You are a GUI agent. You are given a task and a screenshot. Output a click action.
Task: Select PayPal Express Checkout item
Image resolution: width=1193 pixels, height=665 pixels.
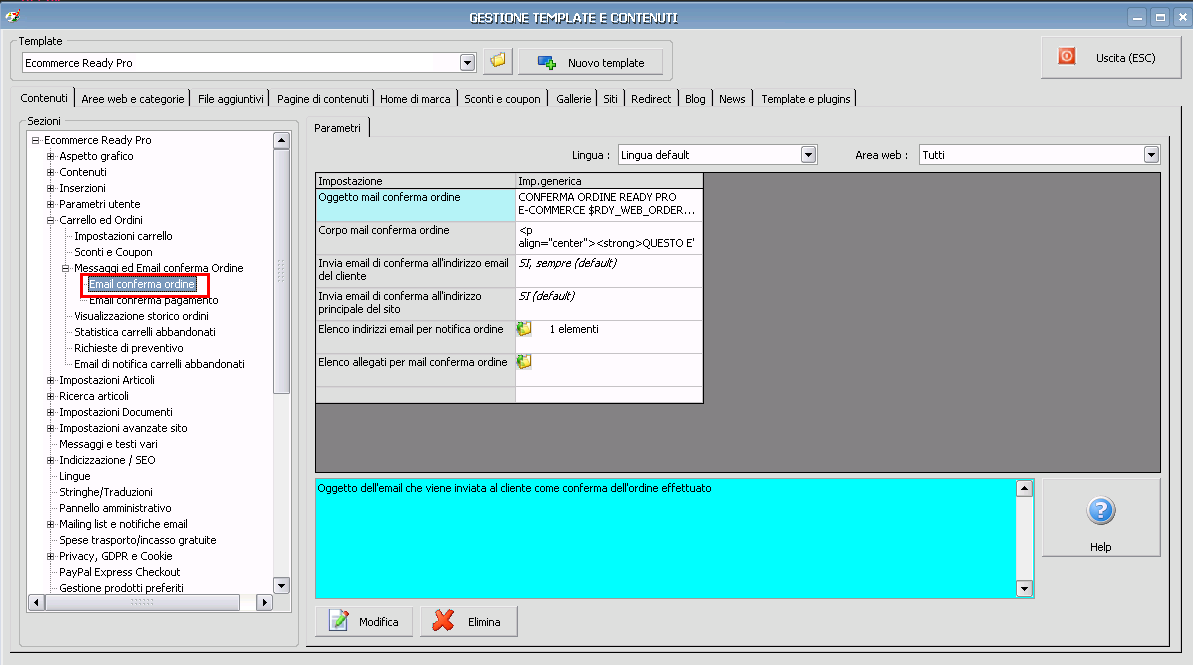point(119,571)
